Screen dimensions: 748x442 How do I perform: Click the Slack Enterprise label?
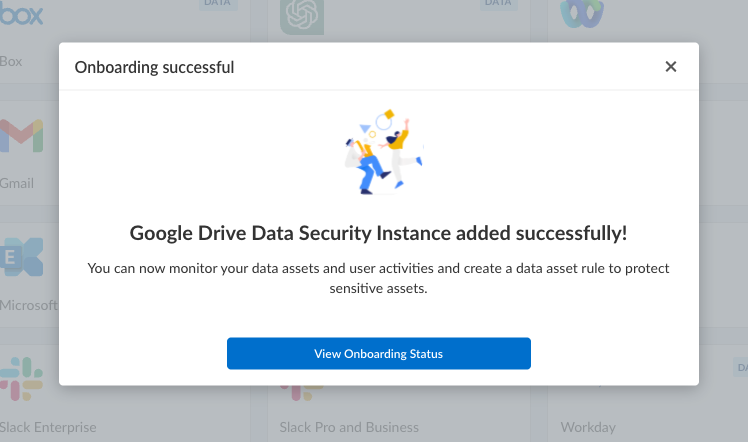click(x=48, y=427)
